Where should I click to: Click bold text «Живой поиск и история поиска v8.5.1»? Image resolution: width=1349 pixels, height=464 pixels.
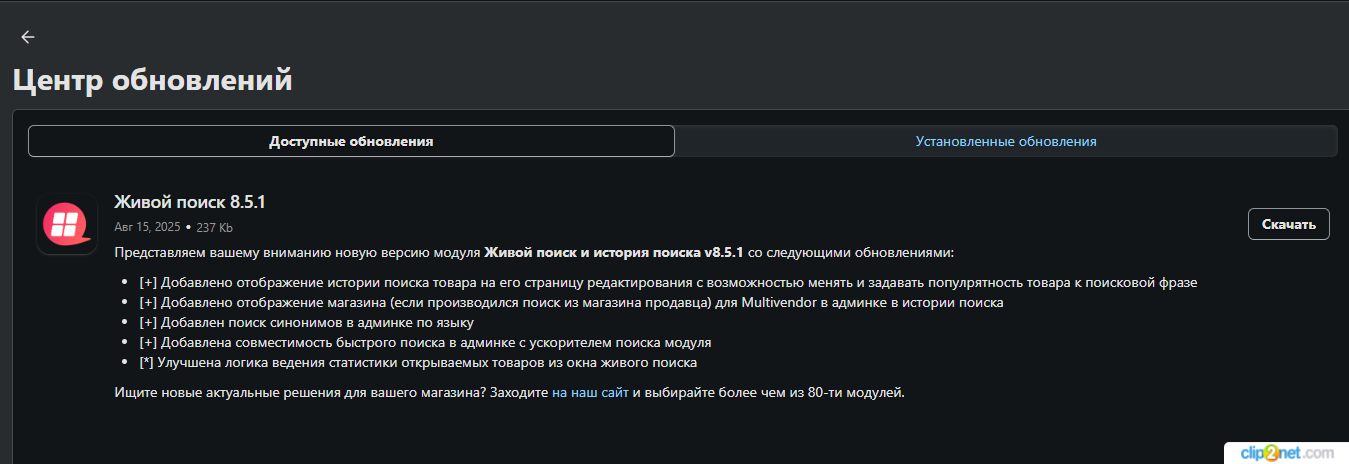pos(614,252)
